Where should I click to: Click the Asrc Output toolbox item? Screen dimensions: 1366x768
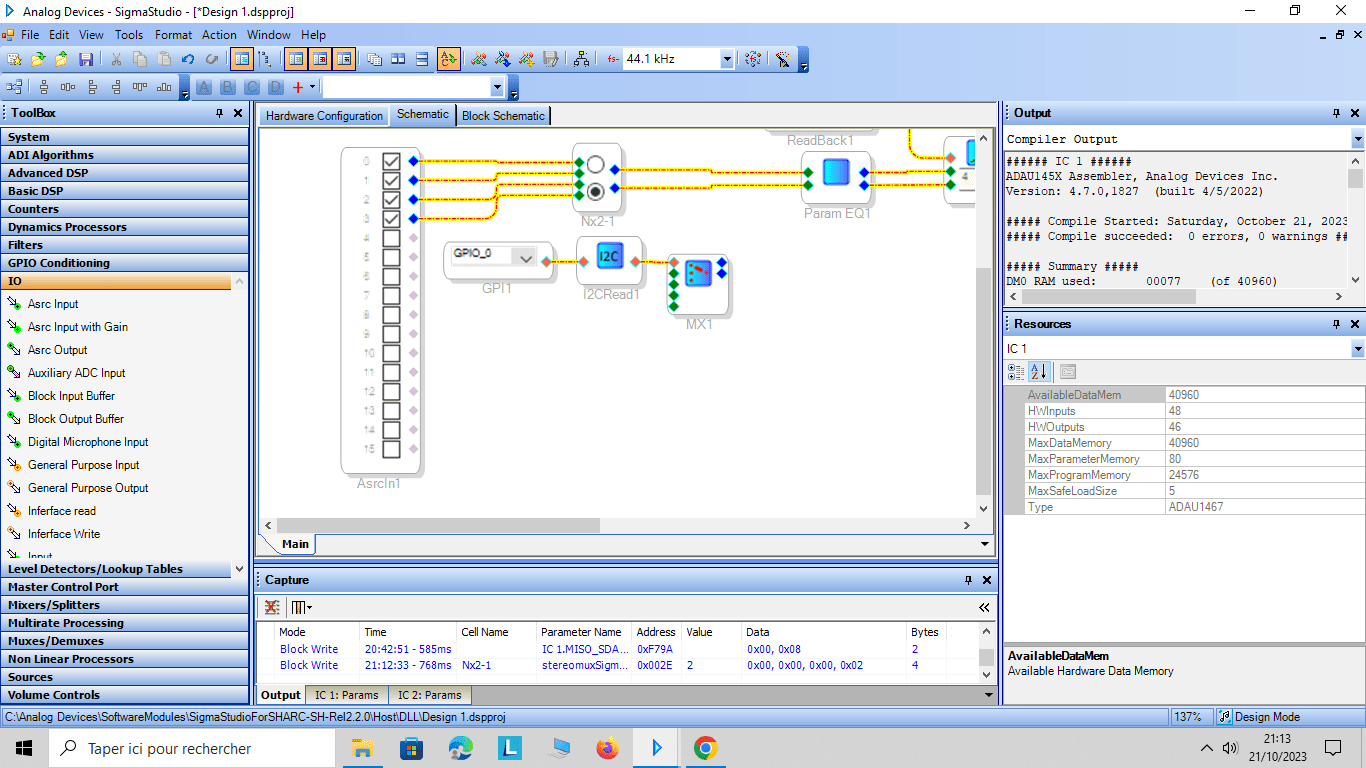point(58,350)
